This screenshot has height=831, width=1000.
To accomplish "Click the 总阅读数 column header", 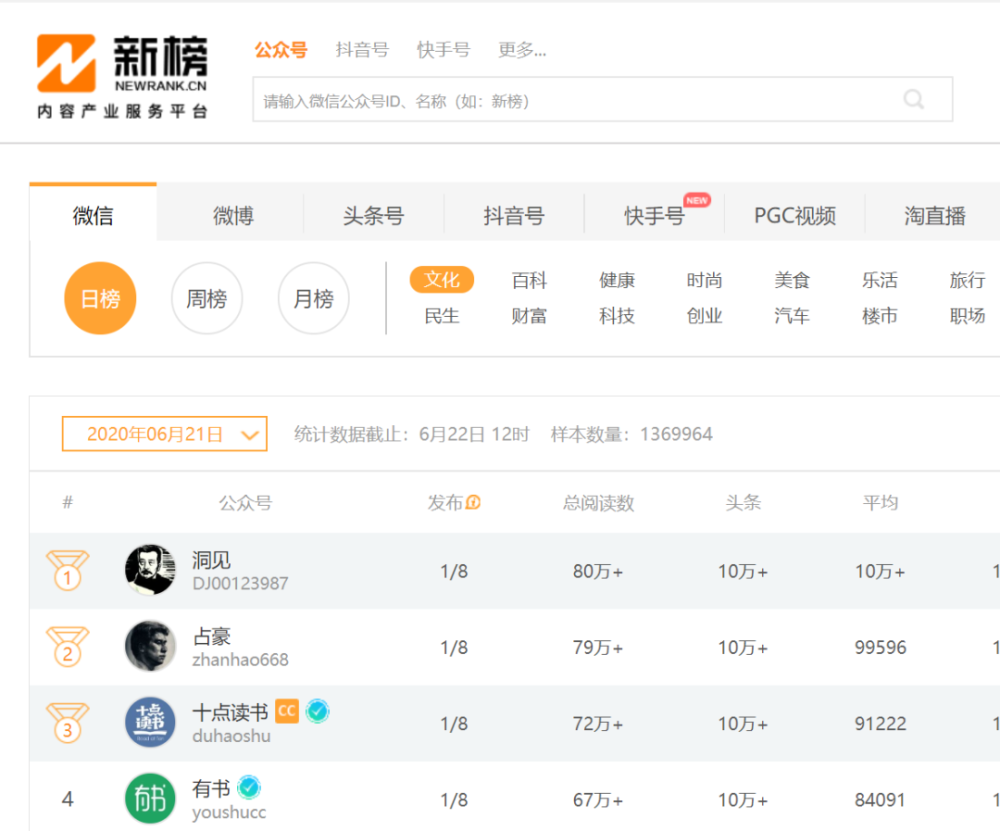I will pos(598,503).
